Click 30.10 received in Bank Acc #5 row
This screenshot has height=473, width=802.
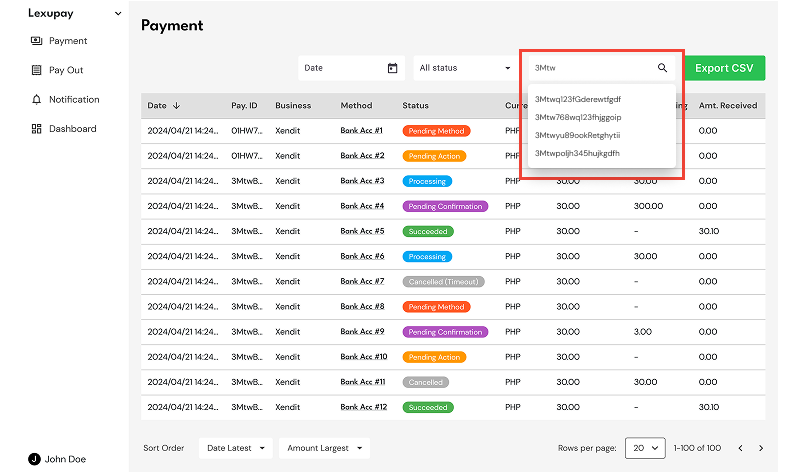point(709,231)
